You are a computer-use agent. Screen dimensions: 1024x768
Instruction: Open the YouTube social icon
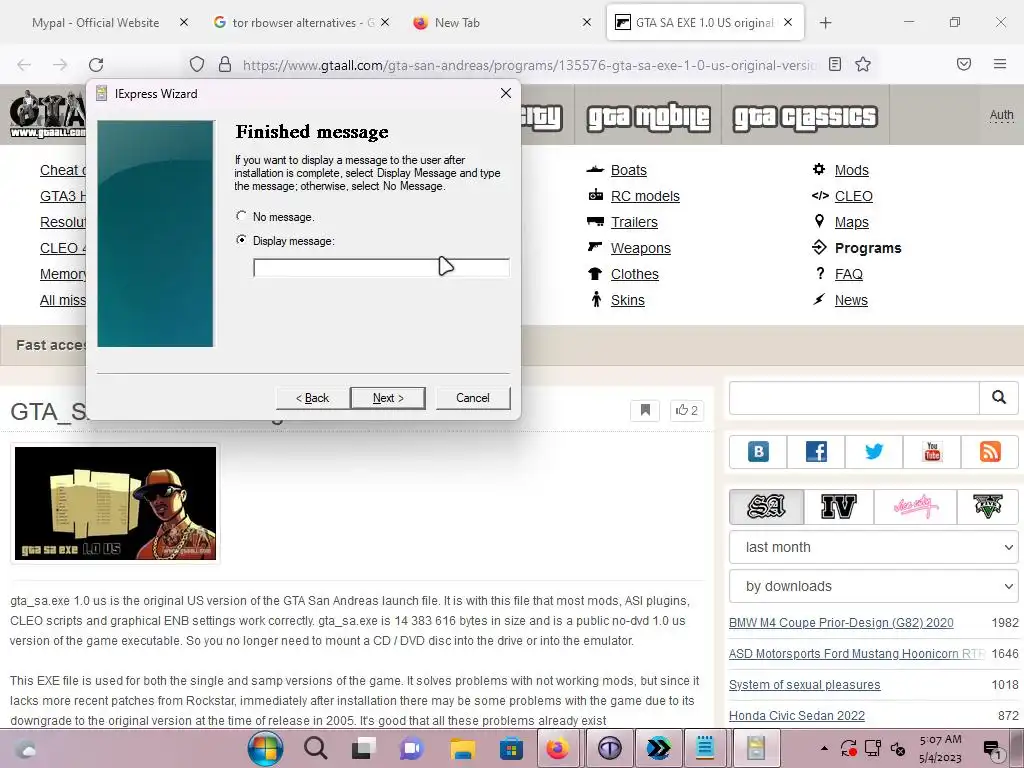932,451
